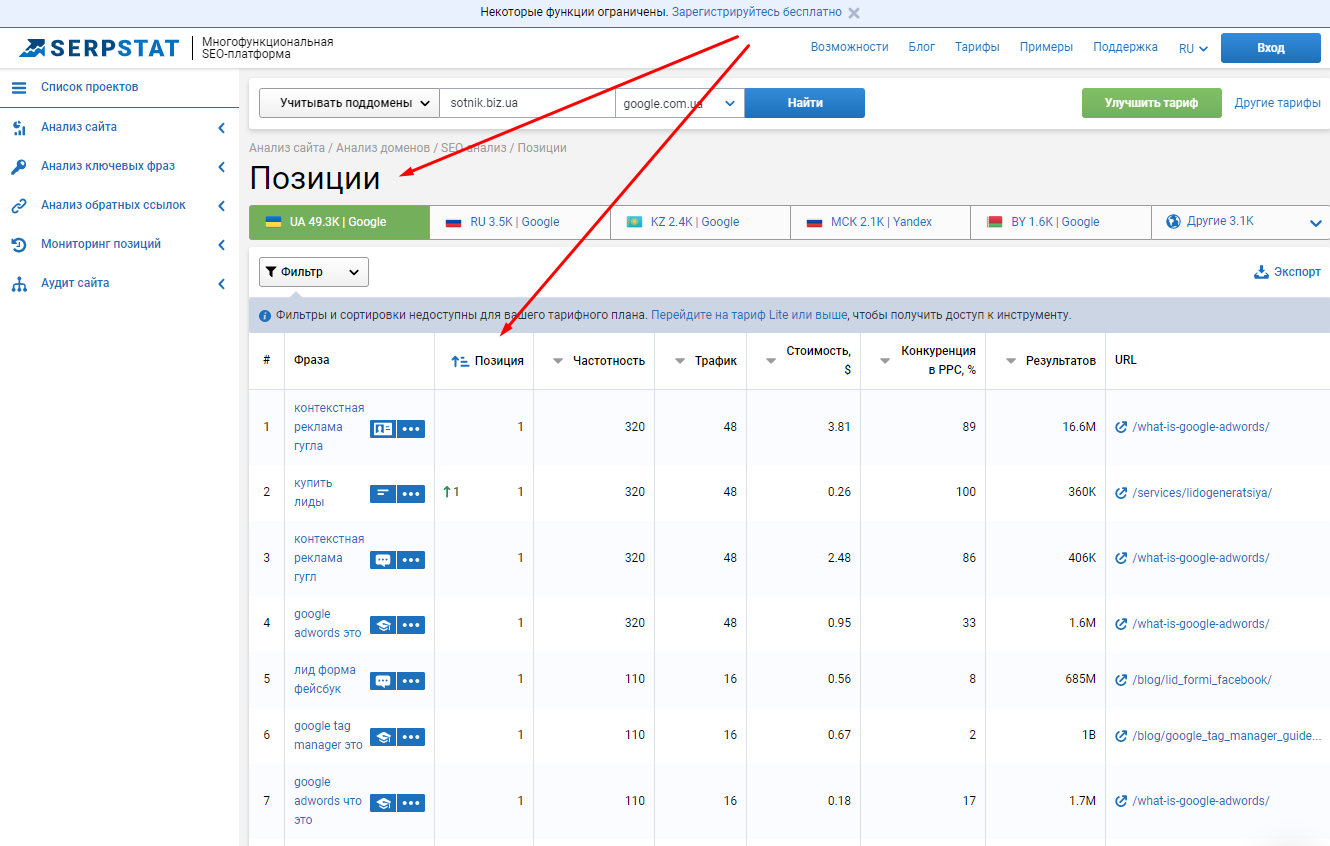Click sort arrow of the Результатов column
1330x846 pixels.
[1011, 361]
